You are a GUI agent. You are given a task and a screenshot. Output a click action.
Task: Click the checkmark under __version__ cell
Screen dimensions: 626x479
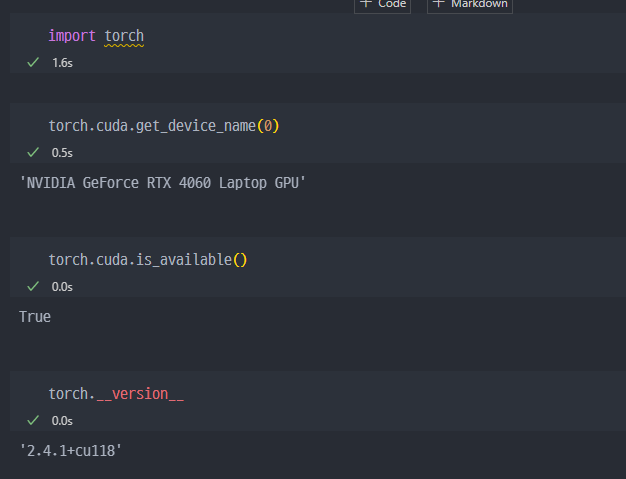(33, 420)
